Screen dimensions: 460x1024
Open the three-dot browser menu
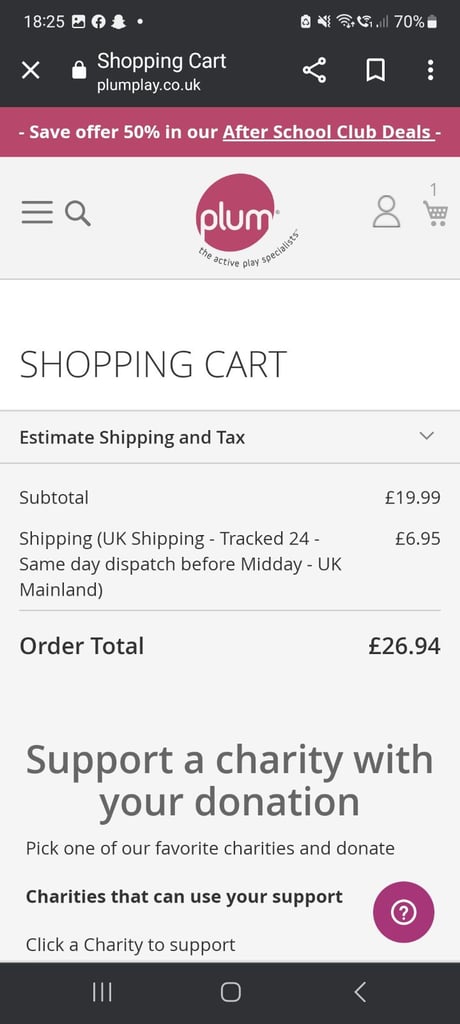[x=430, y=70]
